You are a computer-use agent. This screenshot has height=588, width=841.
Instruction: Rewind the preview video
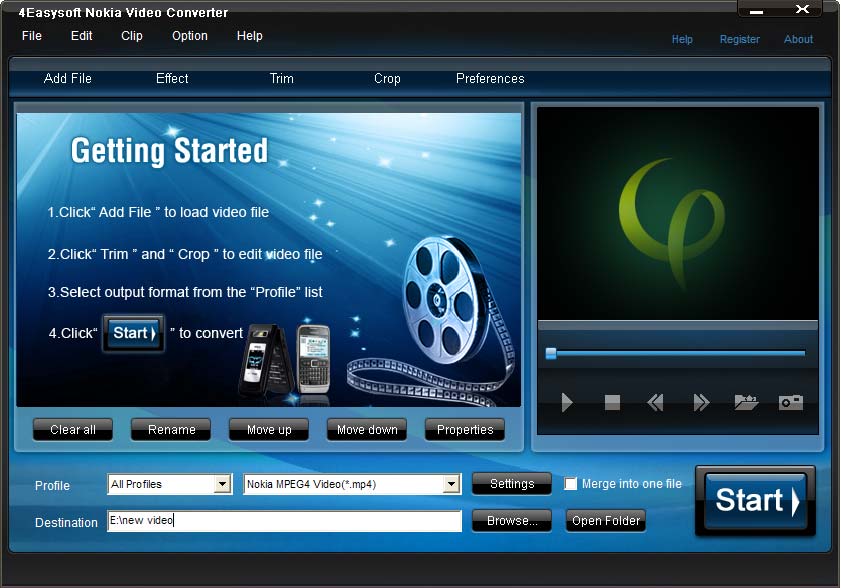tap(655, 403)
